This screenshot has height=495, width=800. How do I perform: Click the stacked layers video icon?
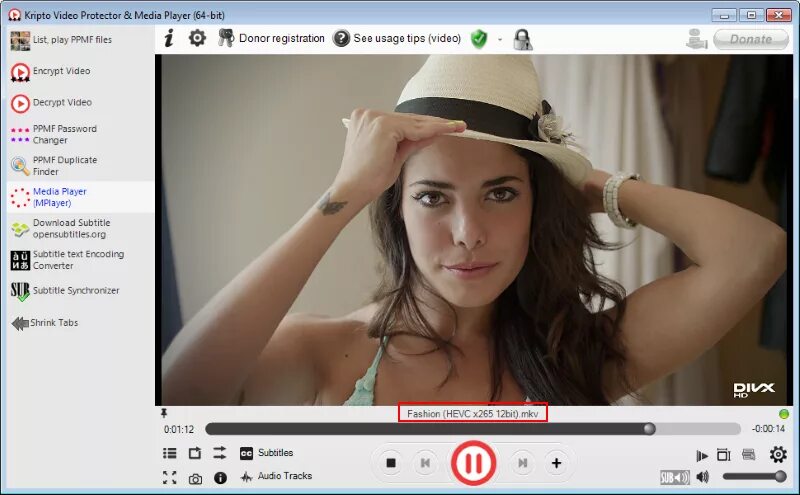click(x=748, y=454)
